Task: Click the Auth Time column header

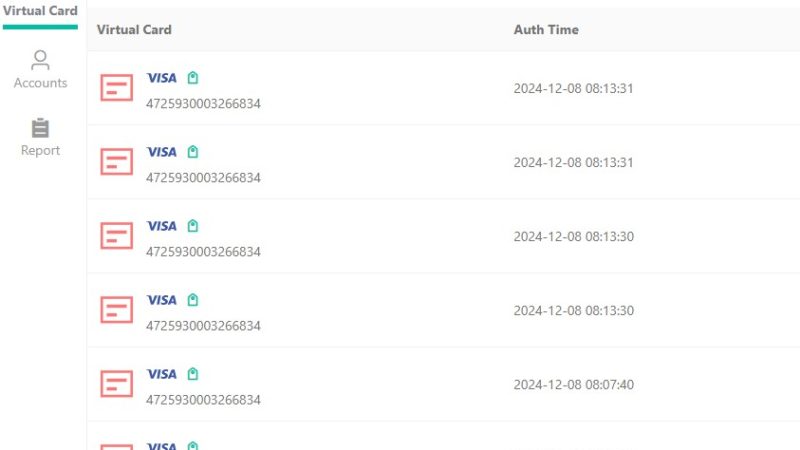Action: (546, 30)
